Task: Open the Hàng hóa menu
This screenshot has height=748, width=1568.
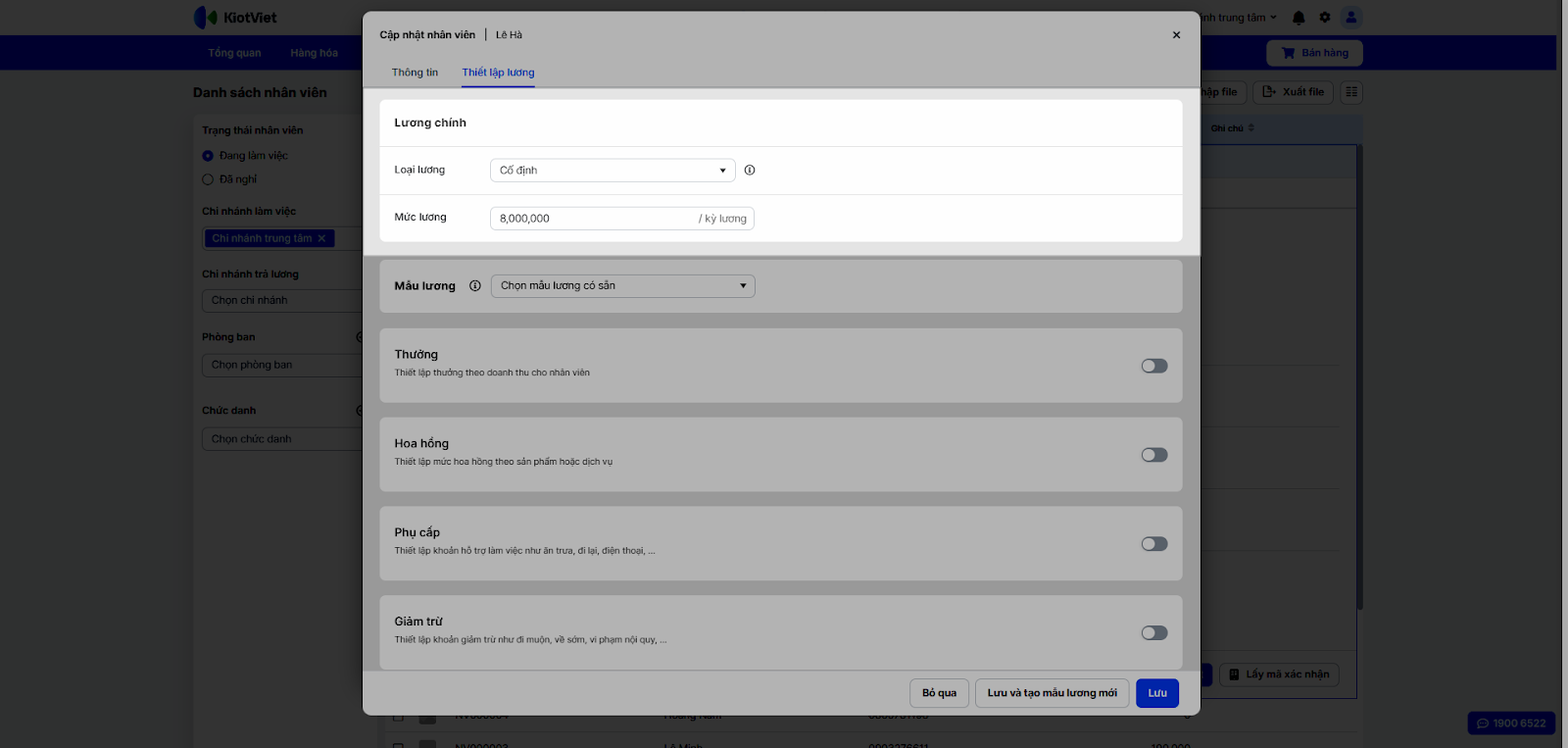Action: click(x=314, y=53)
